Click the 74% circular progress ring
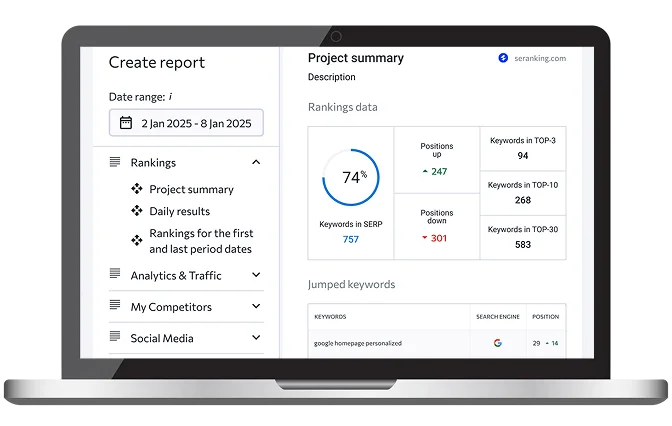 point(351,177)
